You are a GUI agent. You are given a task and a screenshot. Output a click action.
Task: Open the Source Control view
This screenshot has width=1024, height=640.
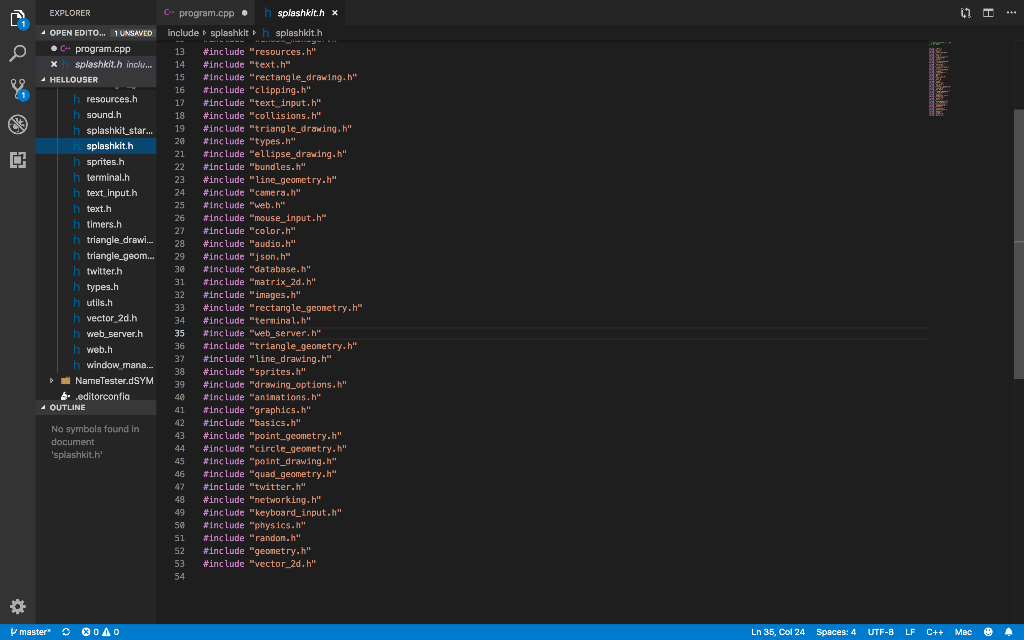coord(18,88)
